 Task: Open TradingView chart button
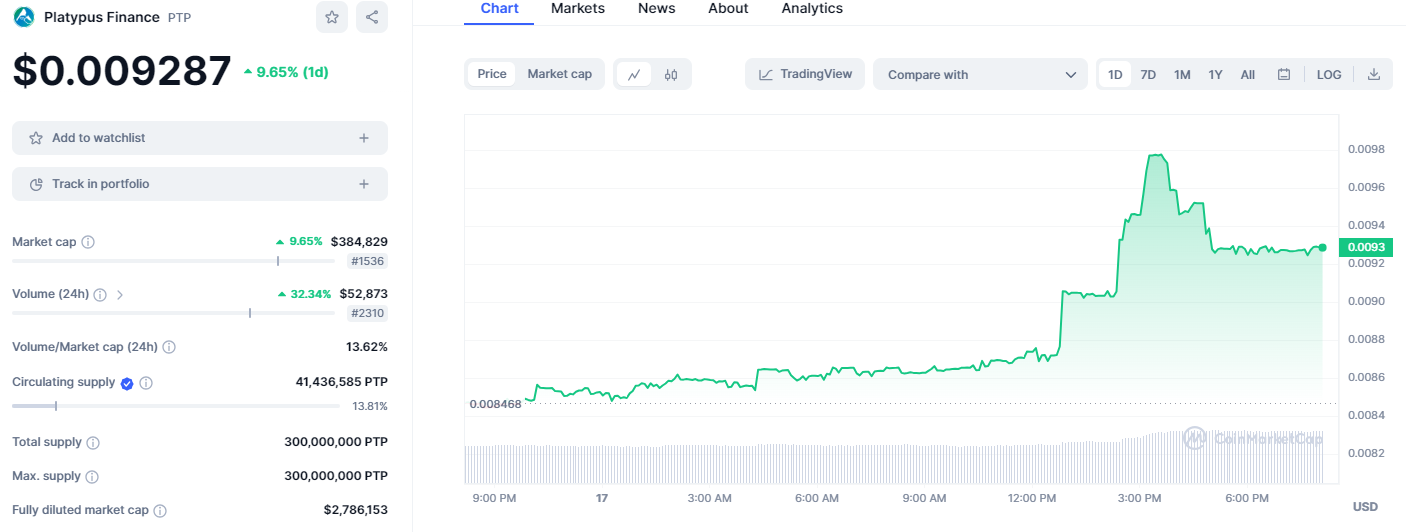coord(805,74)
